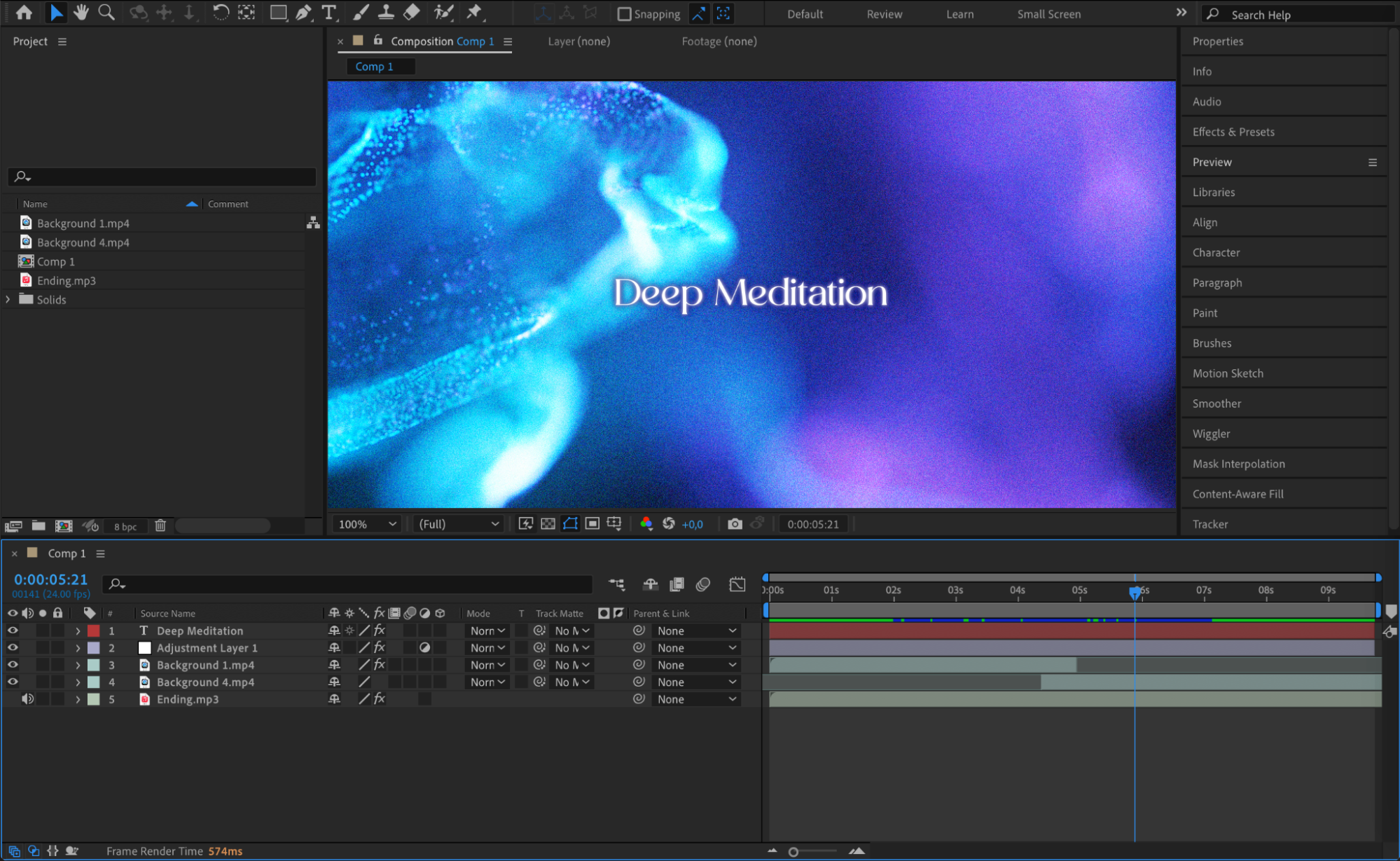The width and height of the screenshot is (1400, 861).
Task: Click the 03s mark on time ruler
Action: [955, 591]
